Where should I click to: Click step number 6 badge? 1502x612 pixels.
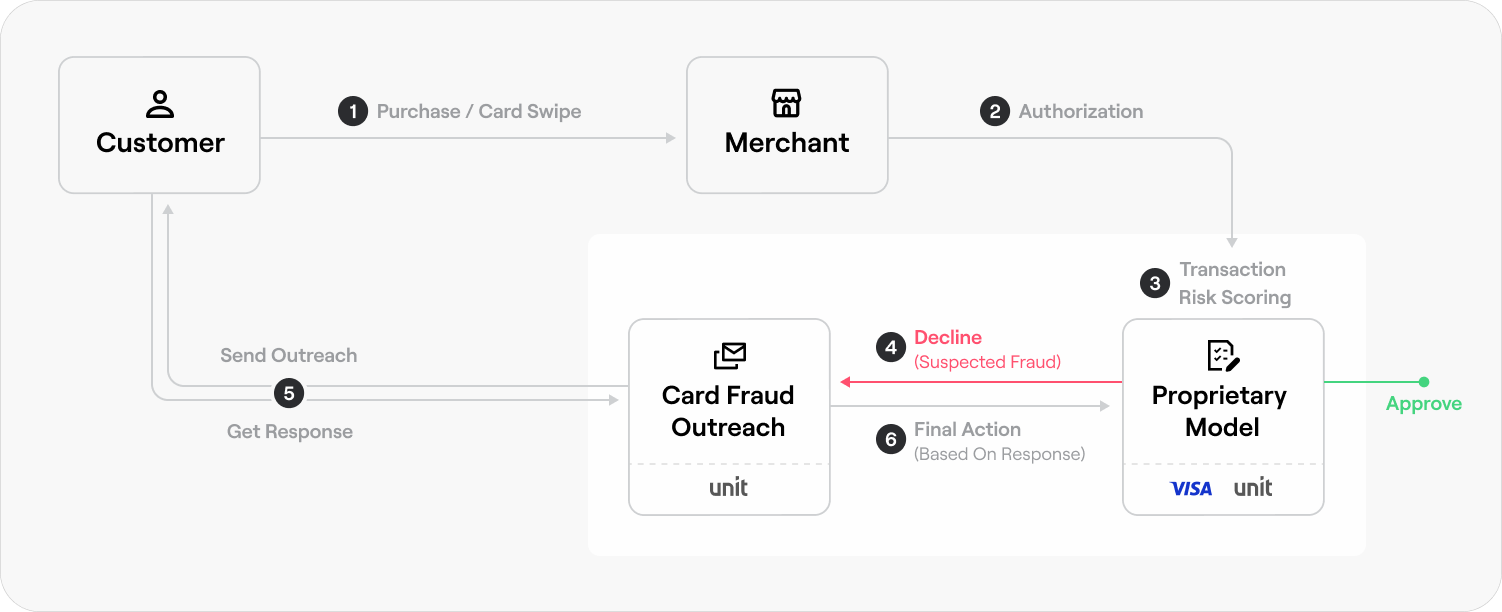[x=890, y=440]
